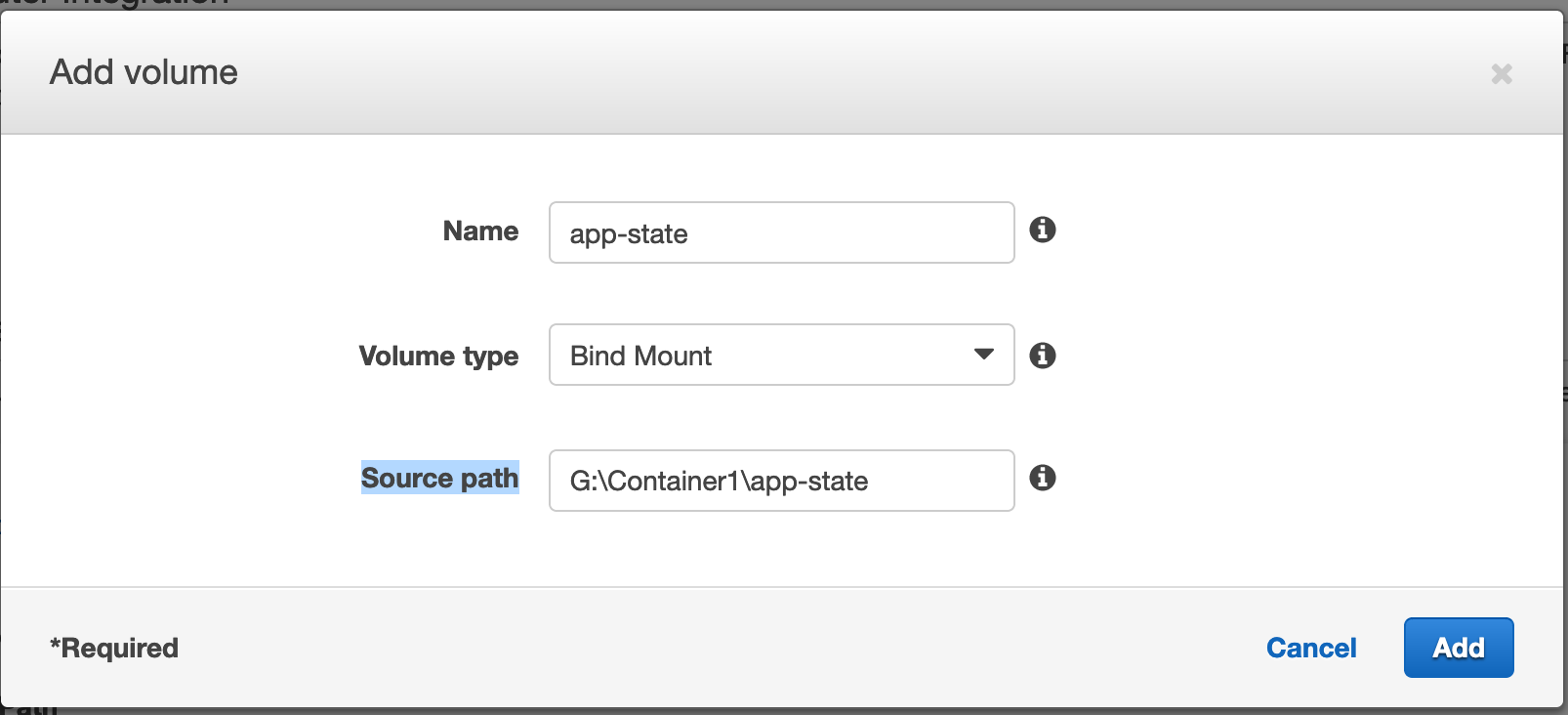
Task: Place cursor in G:\Container1\app-state path text
Action: point(719,482)
